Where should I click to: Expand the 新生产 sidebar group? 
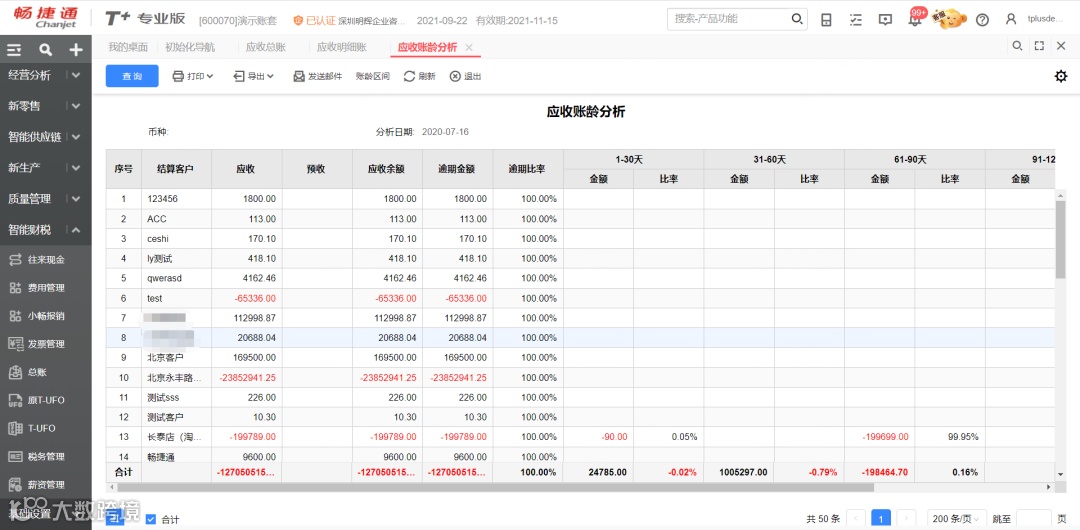[76, 167]
